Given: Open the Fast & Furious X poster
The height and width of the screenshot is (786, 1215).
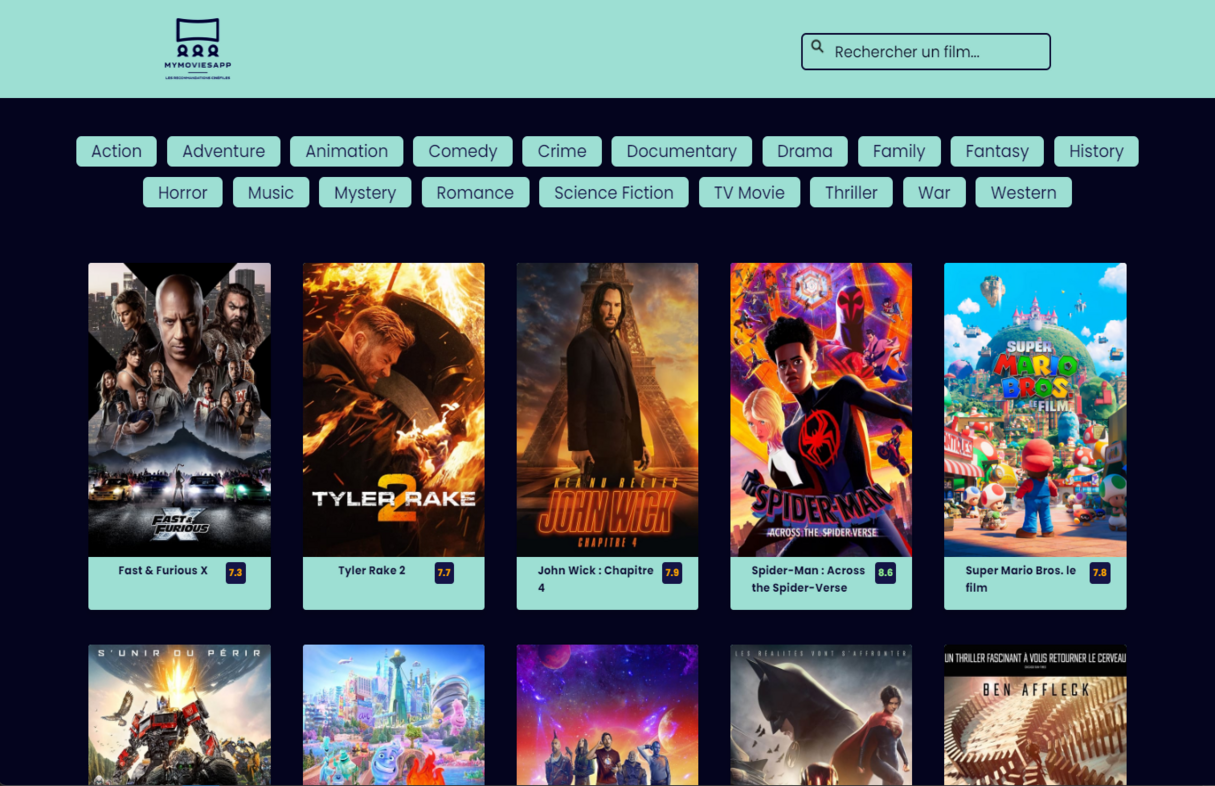Looking at the screenshot, I should click(179, 409).
